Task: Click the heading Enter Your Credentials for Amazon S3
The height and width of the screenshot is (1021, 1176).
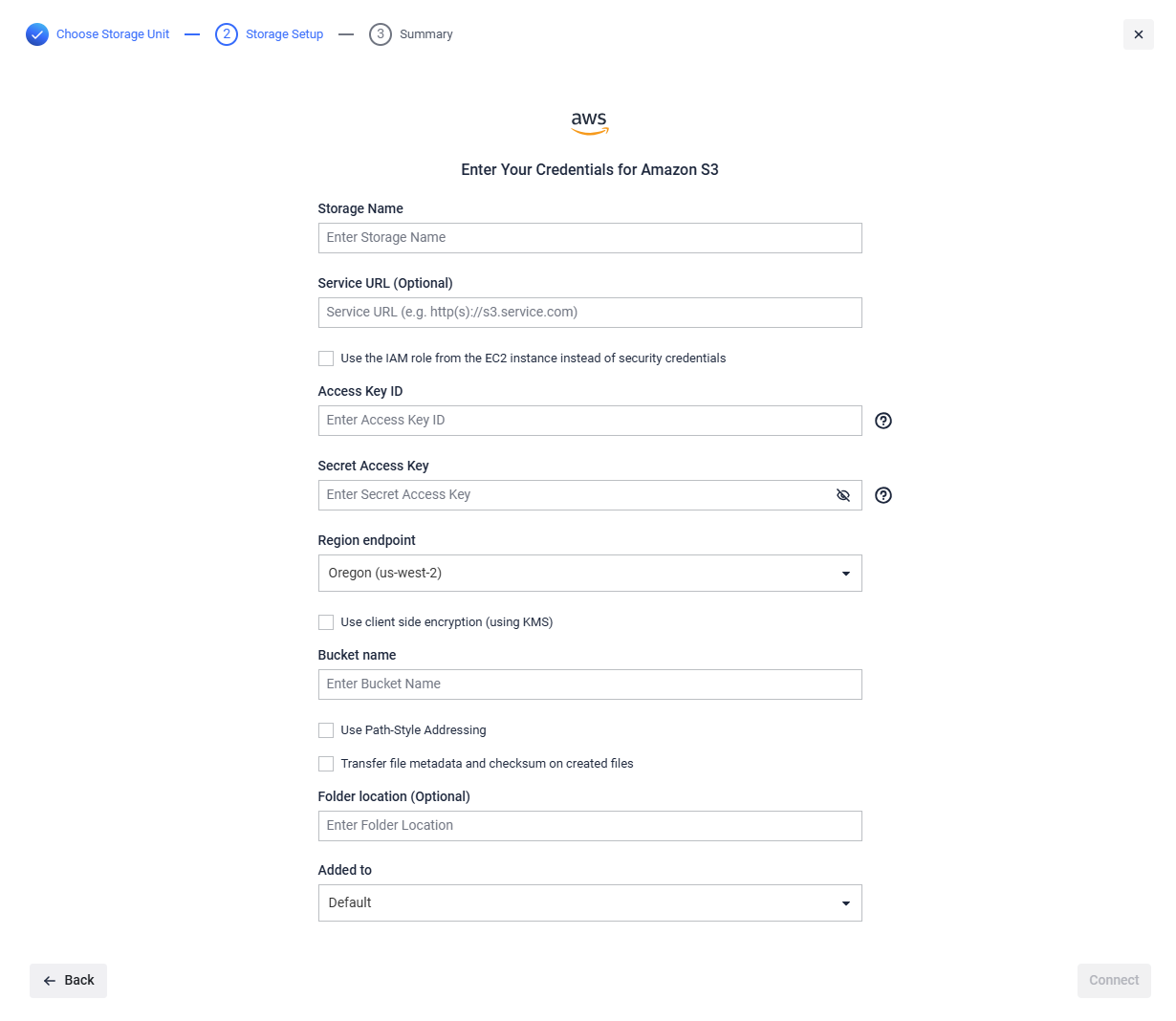Action: click(x=590, y=170)
